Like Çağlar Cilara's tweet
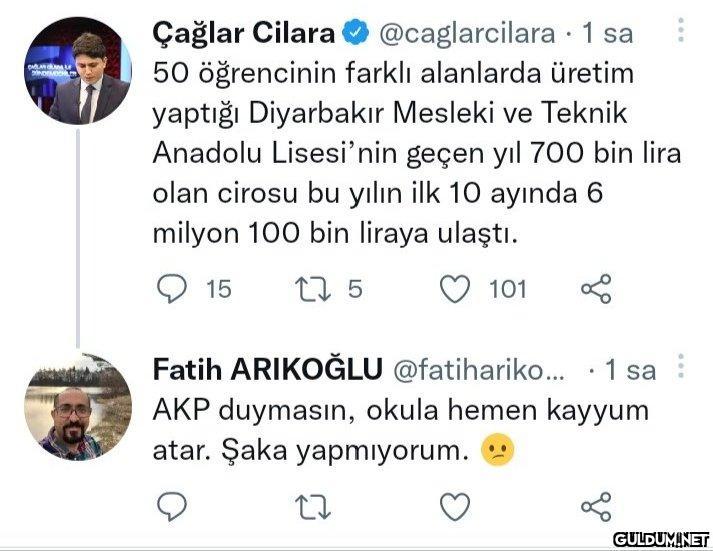The width and height of the screenshot is (713, 551). (x=454, y=289)
